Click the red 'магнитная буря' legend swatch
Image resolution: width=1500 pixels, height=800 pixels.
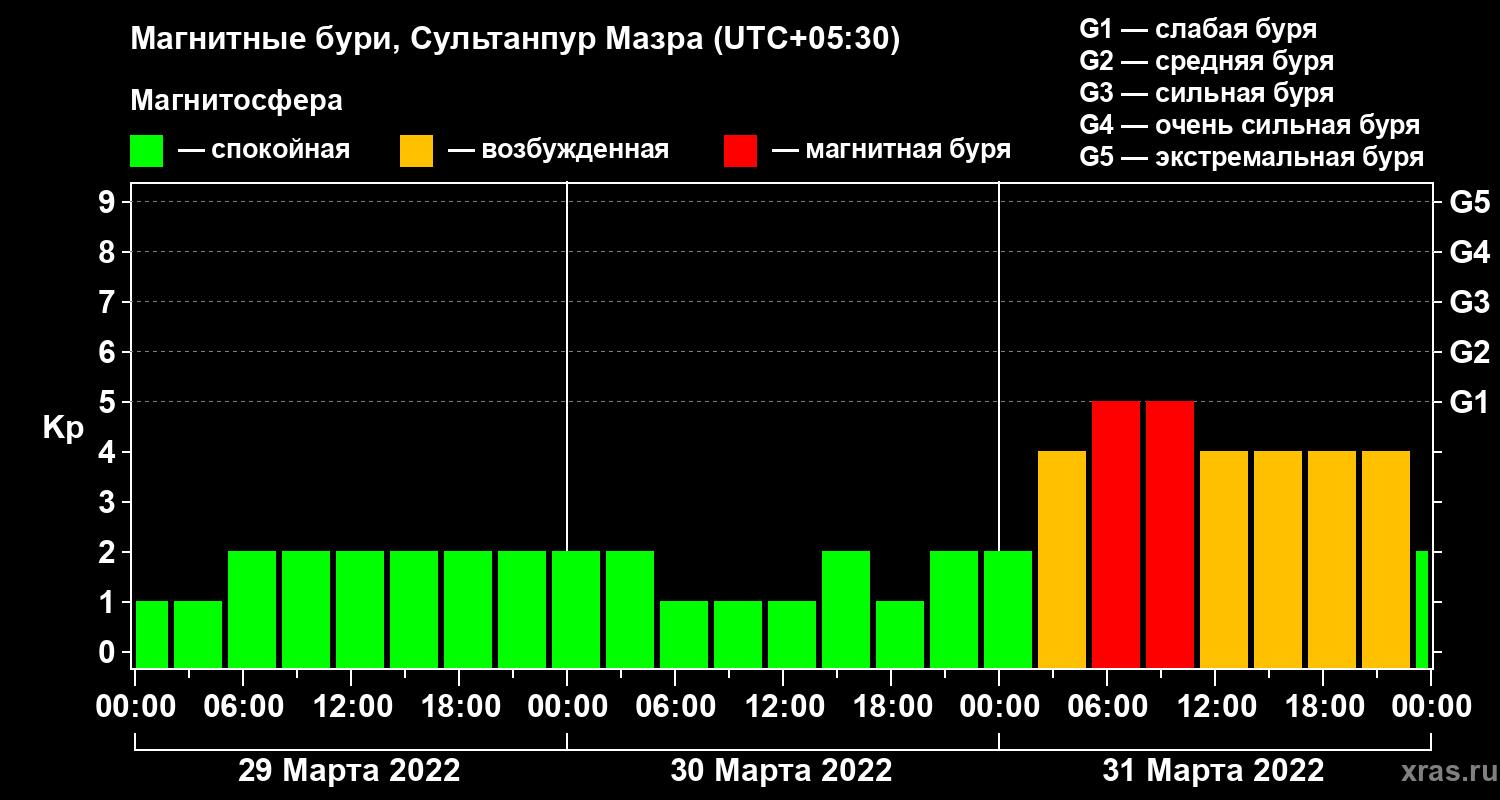[x=740, y=151]
